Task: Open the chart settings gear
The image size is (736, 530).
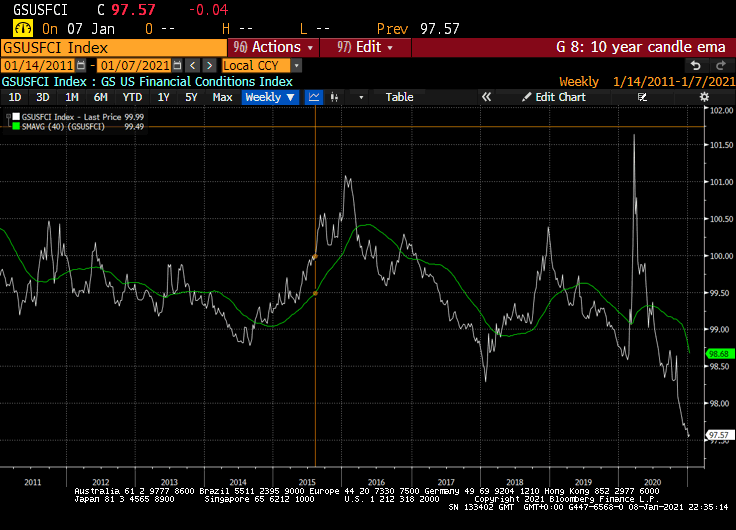Action: 704,97
